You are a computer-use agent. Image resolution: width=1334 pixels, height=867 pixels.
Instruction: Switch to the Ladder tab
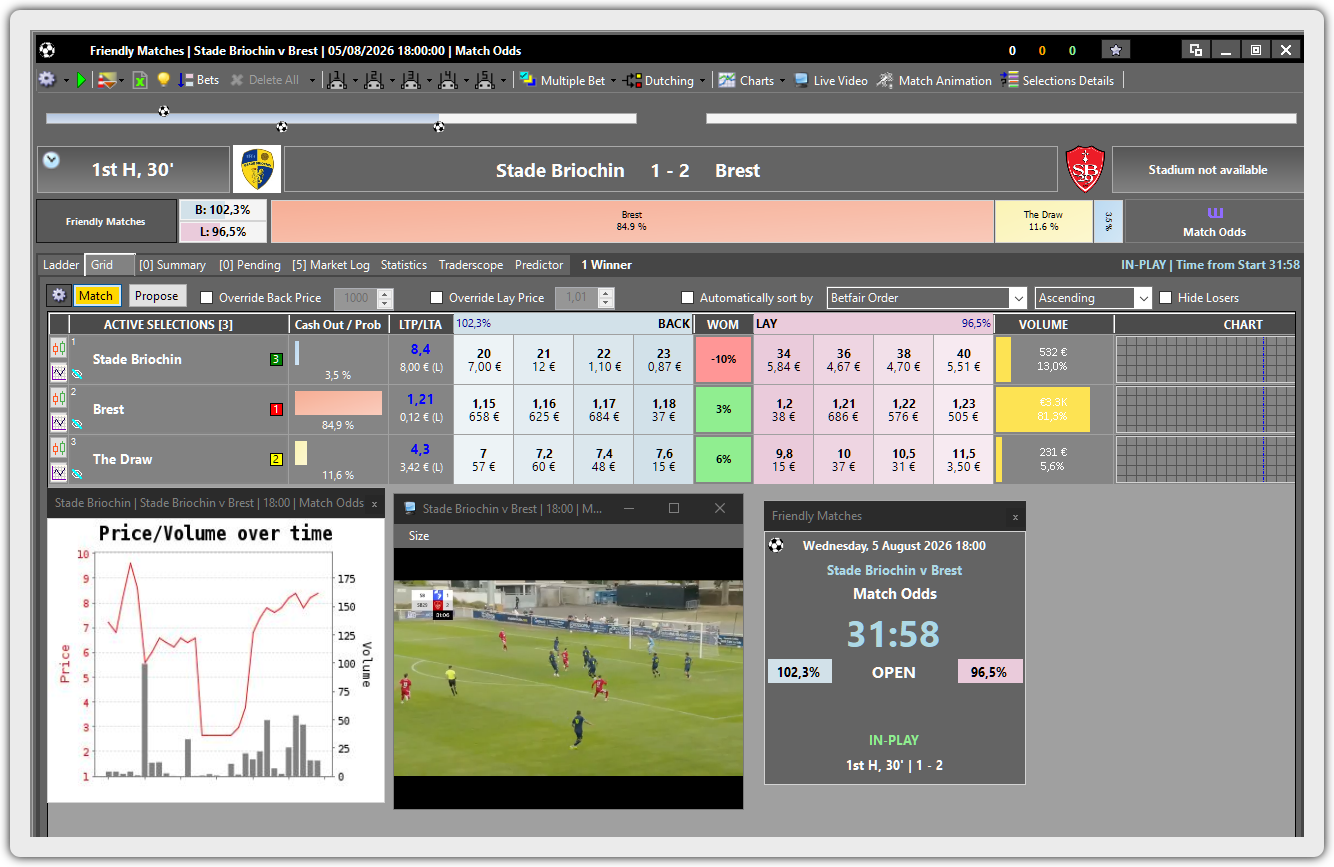point(61,265)
